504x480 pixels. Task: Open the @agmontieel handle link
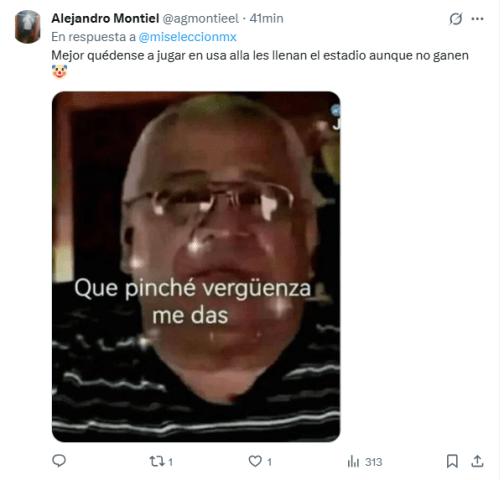click(x=200, y=19)
